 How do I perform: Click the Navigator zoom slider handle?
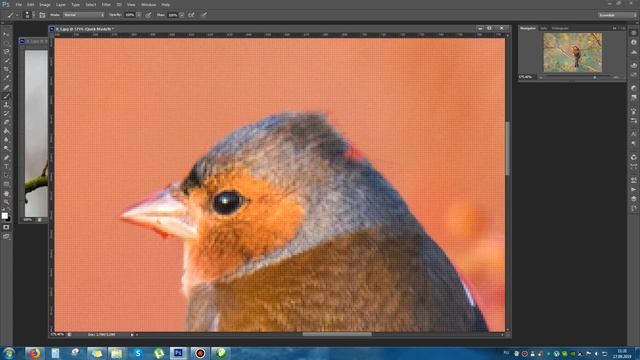(x=595, y=77)
